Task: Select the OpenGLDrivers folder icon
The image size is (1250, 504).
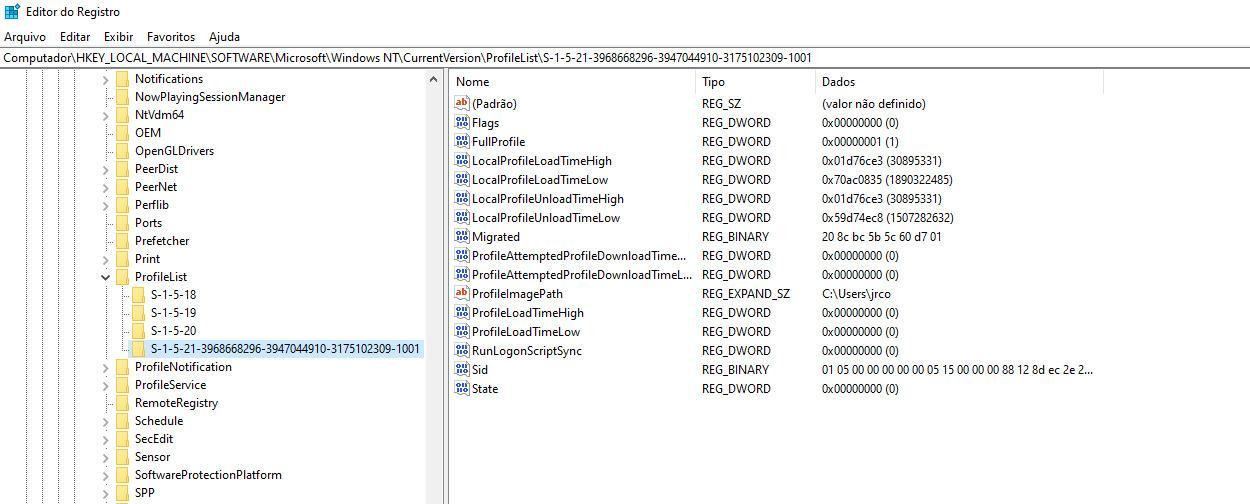Action: point(122,151)
